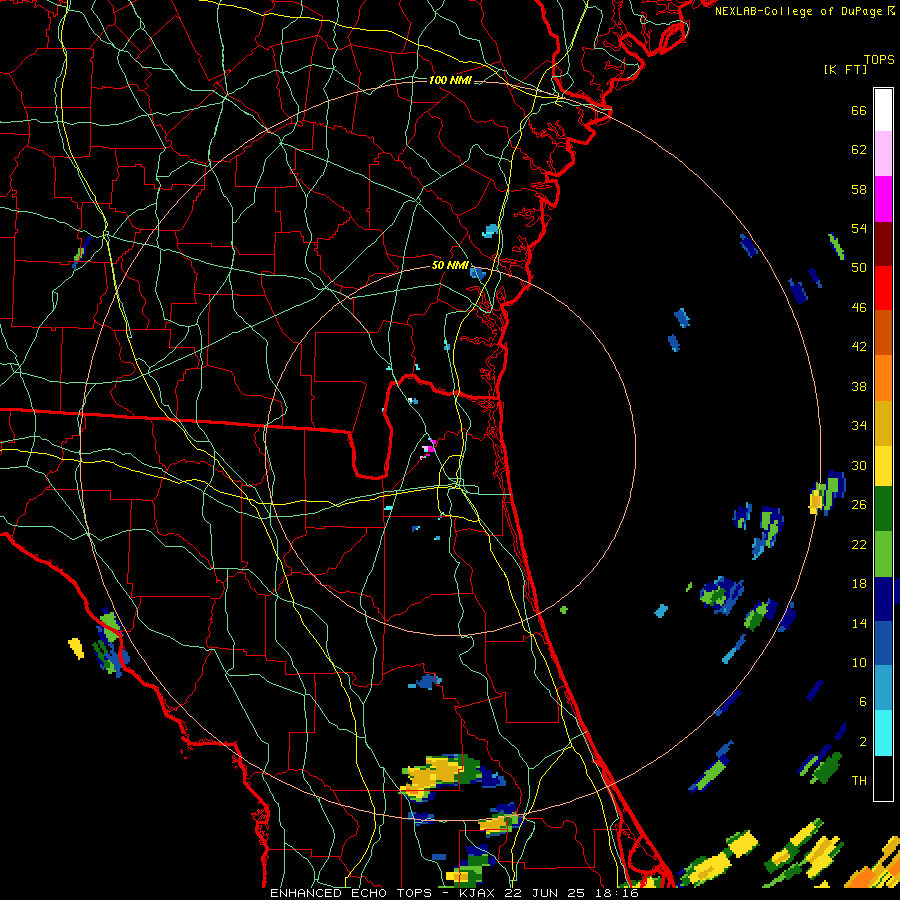
Task: Click the legend value "42"
Action: (859, 347)
